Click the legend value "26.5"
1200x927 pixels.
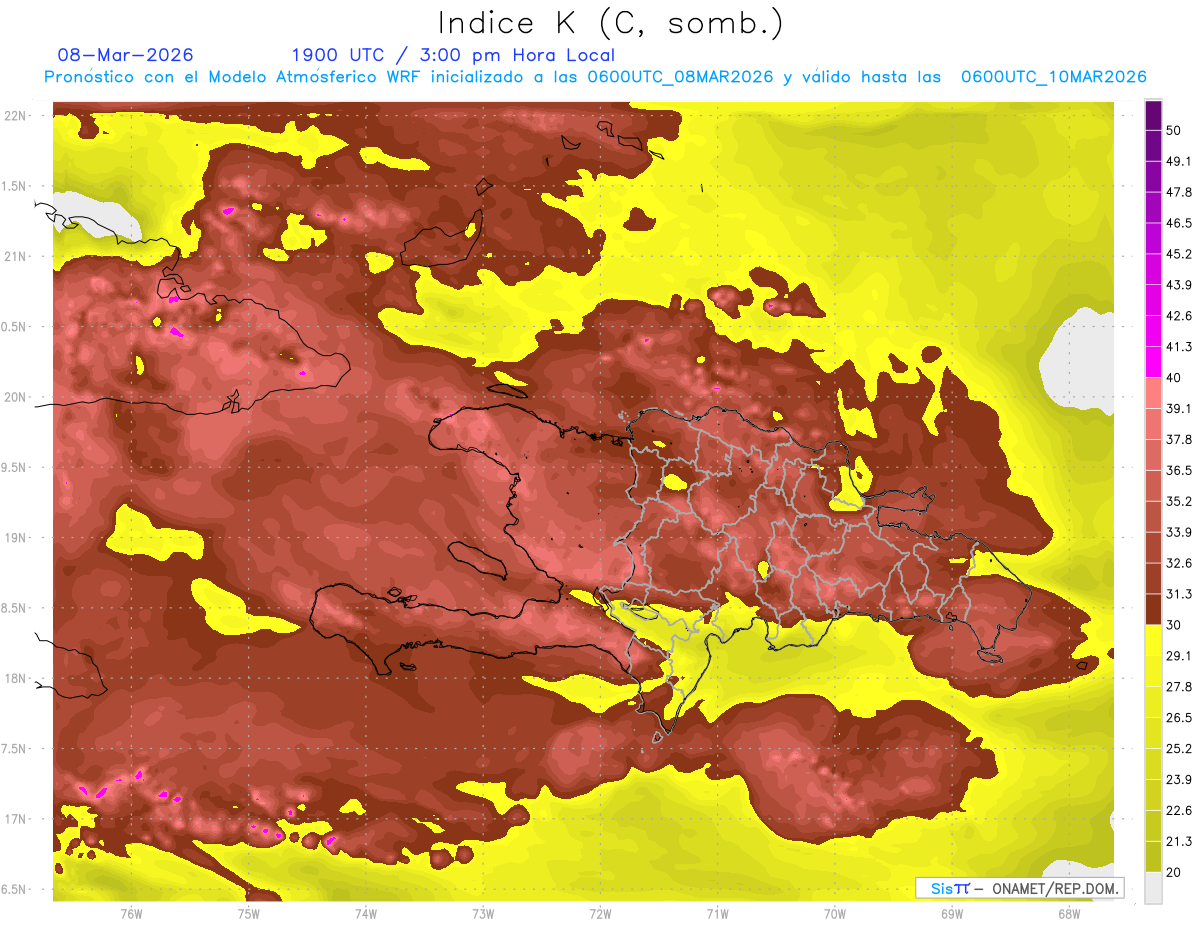pos(1179,718)
